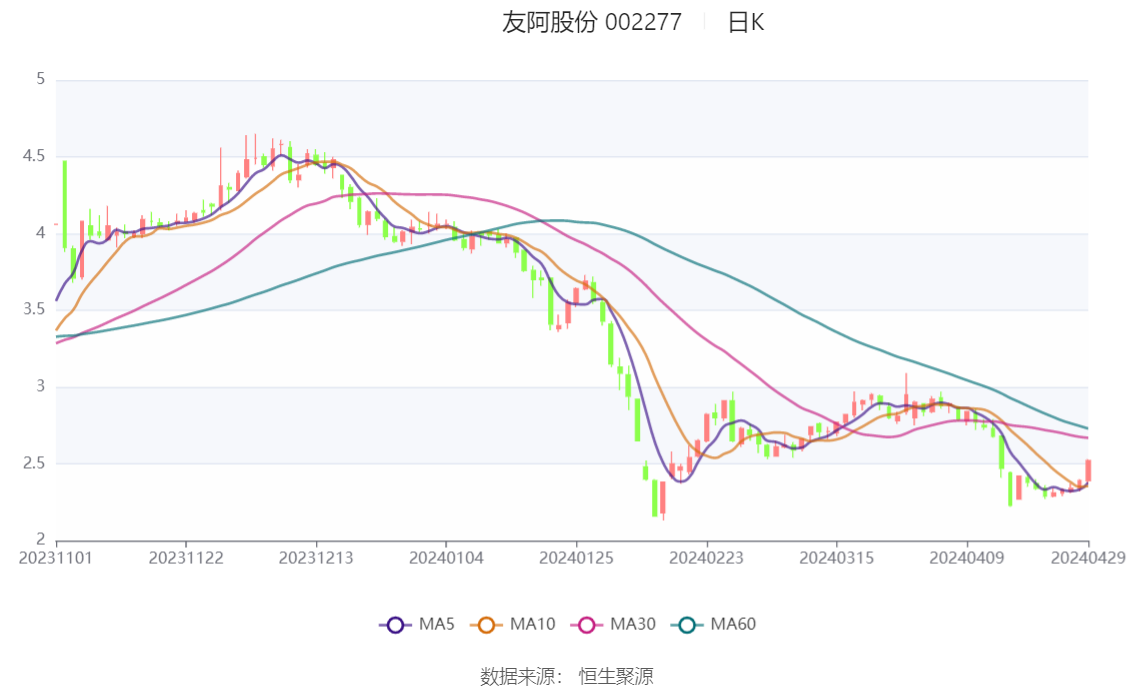Disable the MA60 line via its legend text

click(733, 625)
